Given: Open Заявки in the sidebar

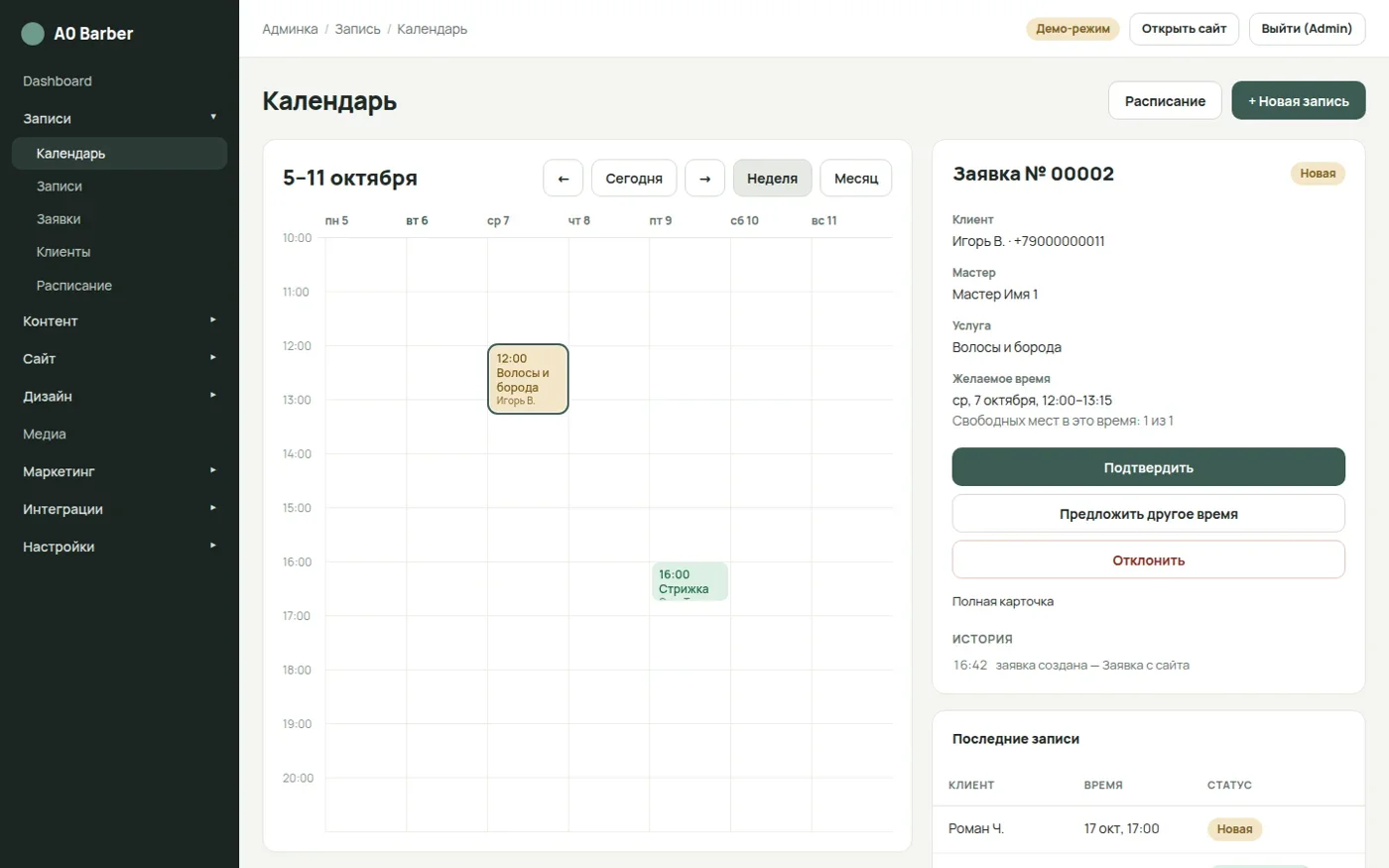Looking at the screenshot, I should [119, 219].
